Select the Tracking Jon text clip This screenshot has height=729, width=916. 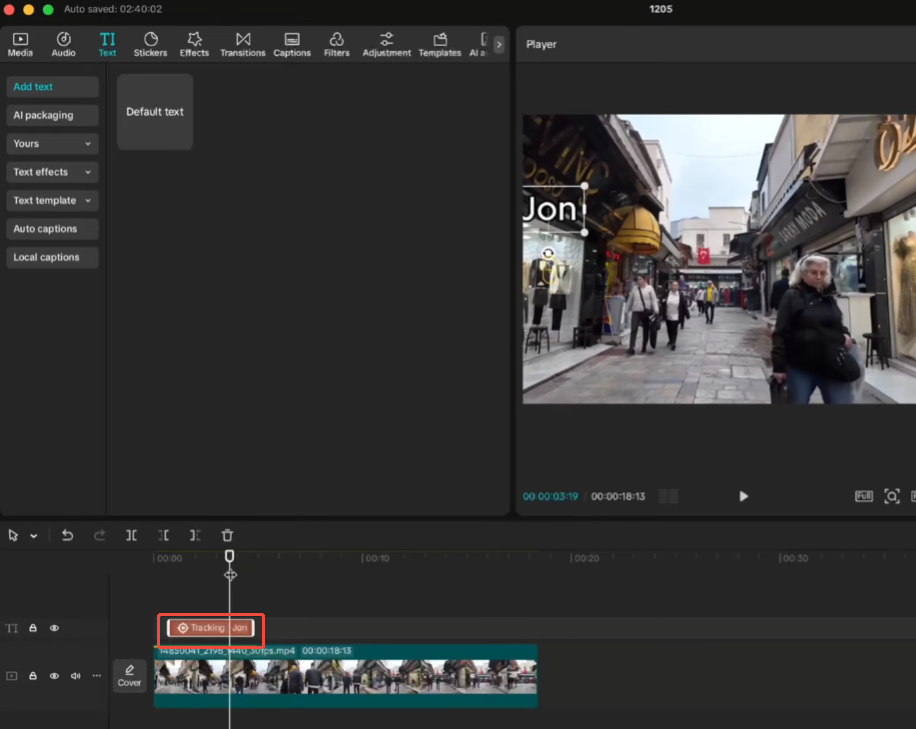(211, 628)
